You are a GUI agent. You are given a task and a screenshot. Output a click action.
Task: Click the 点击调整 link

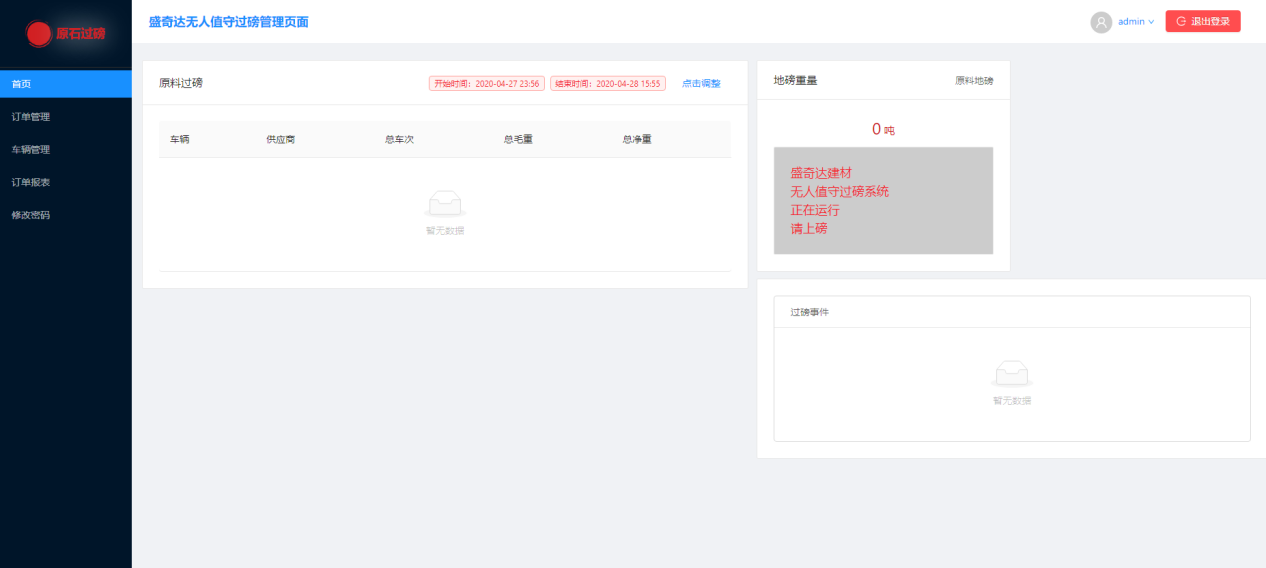click(x=701, y=84)
